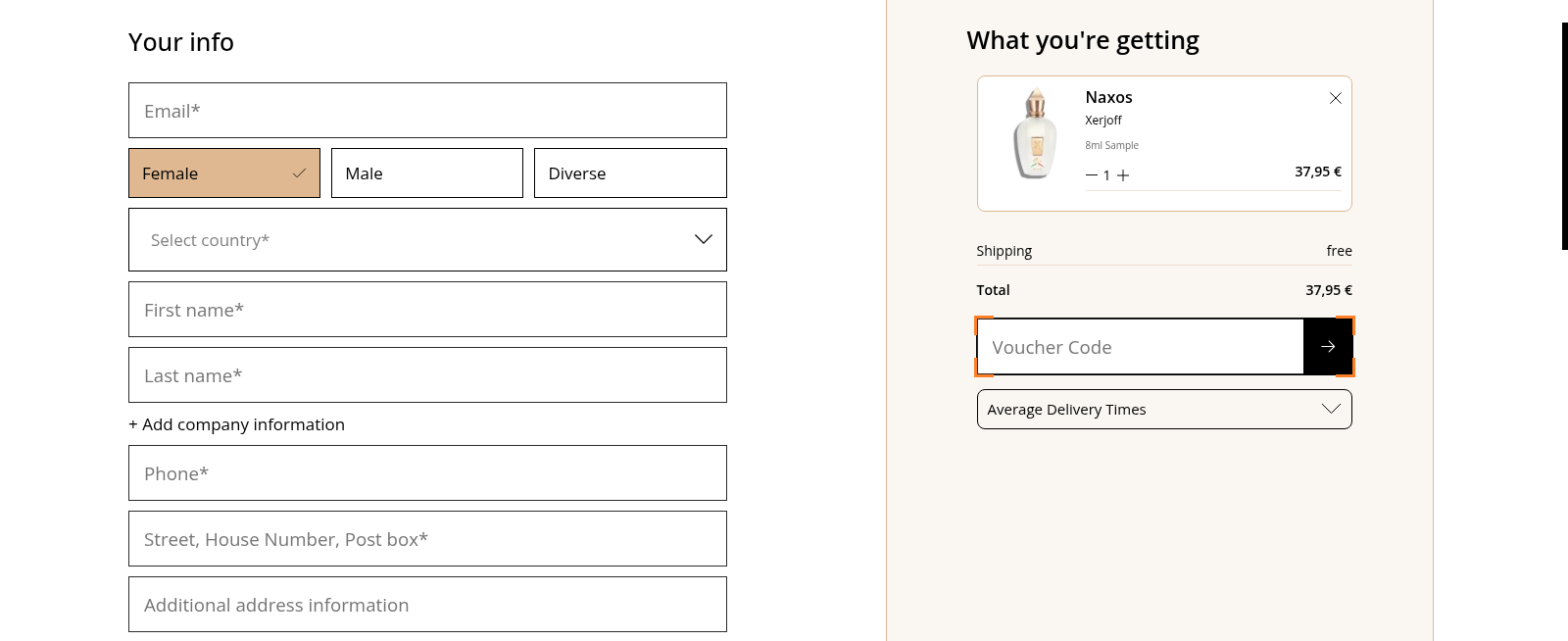This screenshot has height=641, width=1568.
Task: Expand Average Delivery Times section
Action: point(1163,410)
